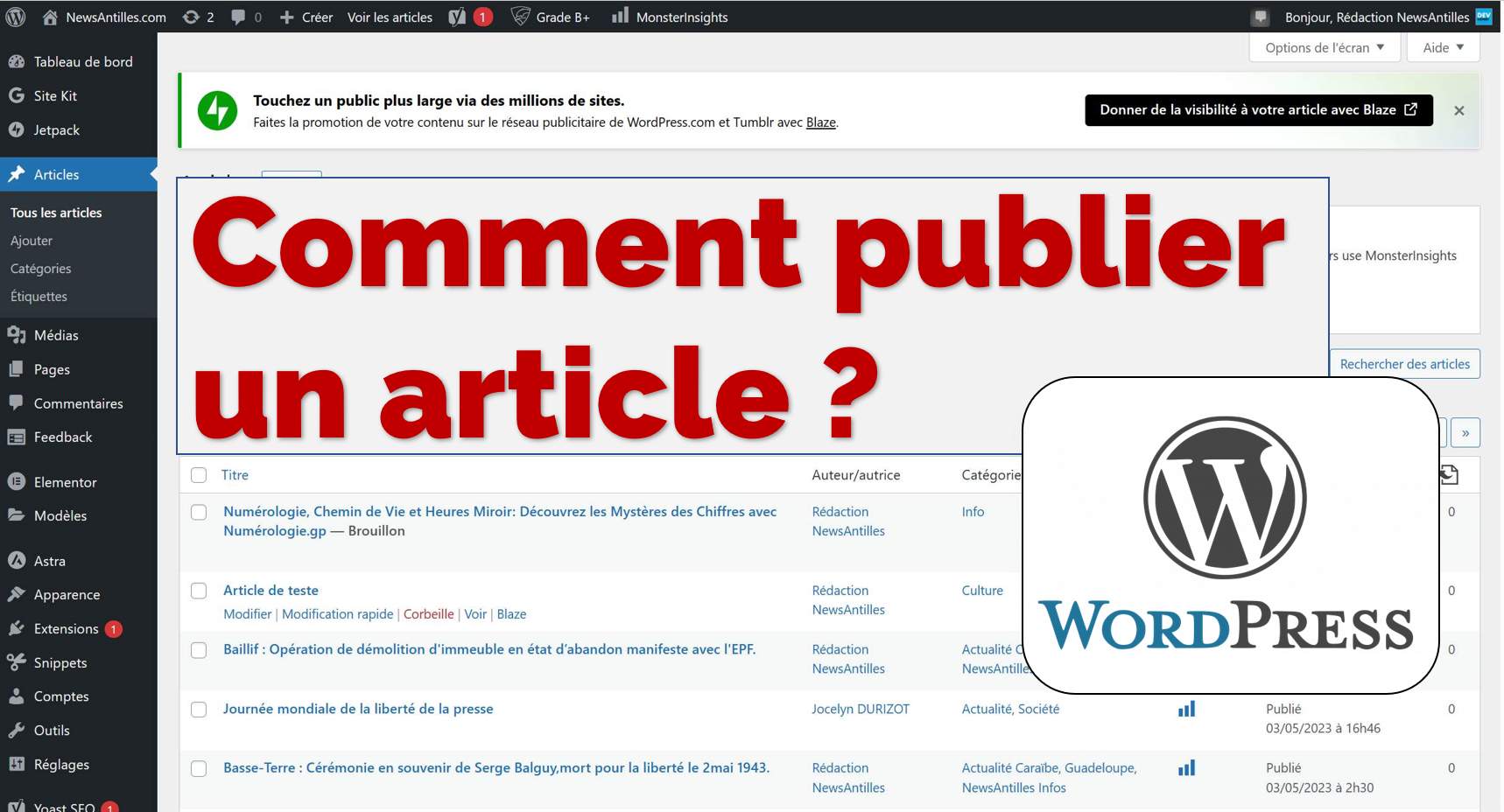Open the Grade B+ shield icon
Viewport: 1504px width, 812px height.
pos(521,17)
